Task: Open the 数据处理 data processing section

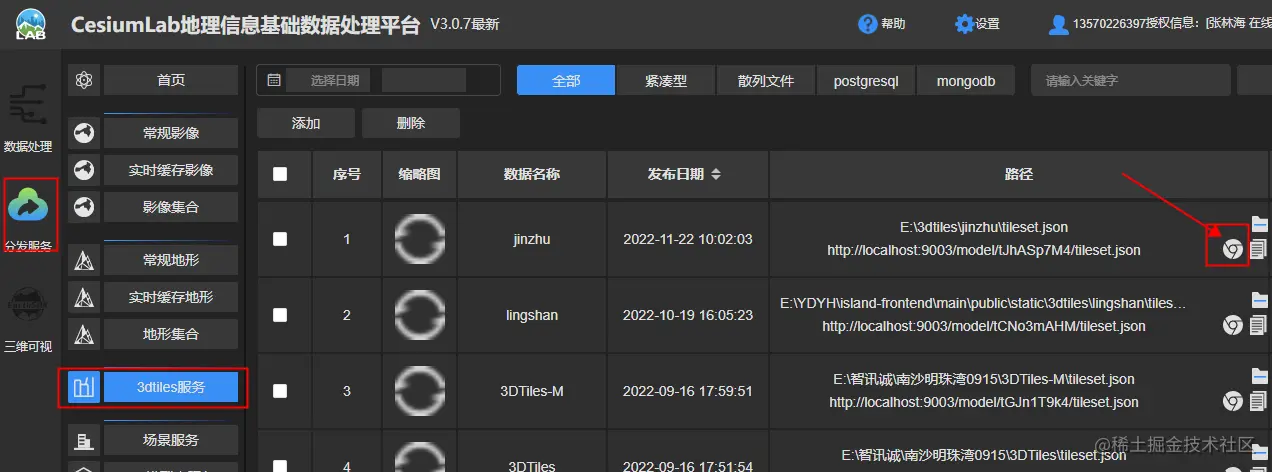Action: pos(28,118)
